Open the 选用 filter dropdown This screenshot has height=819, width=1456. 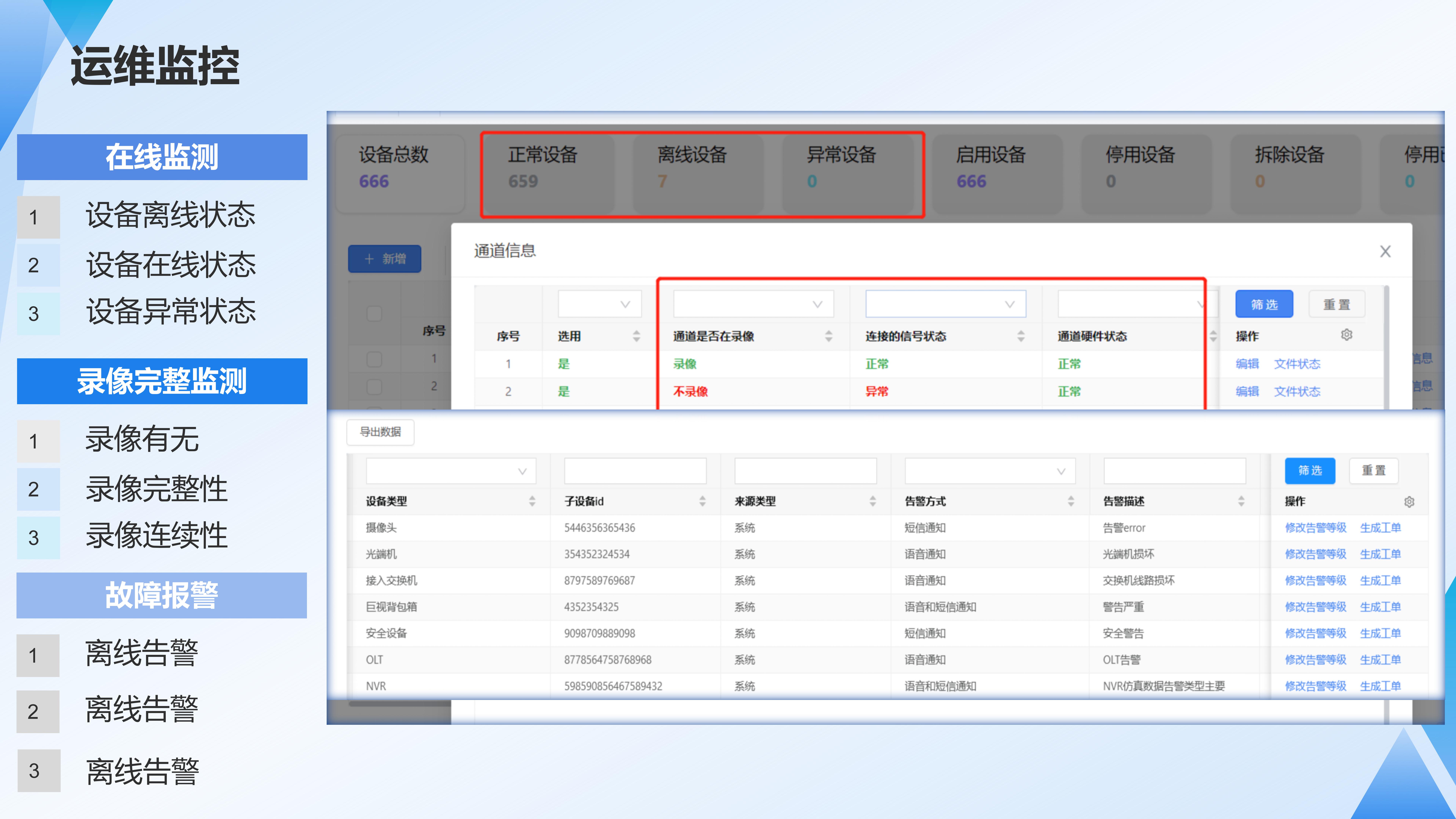[x=600, y=304]
